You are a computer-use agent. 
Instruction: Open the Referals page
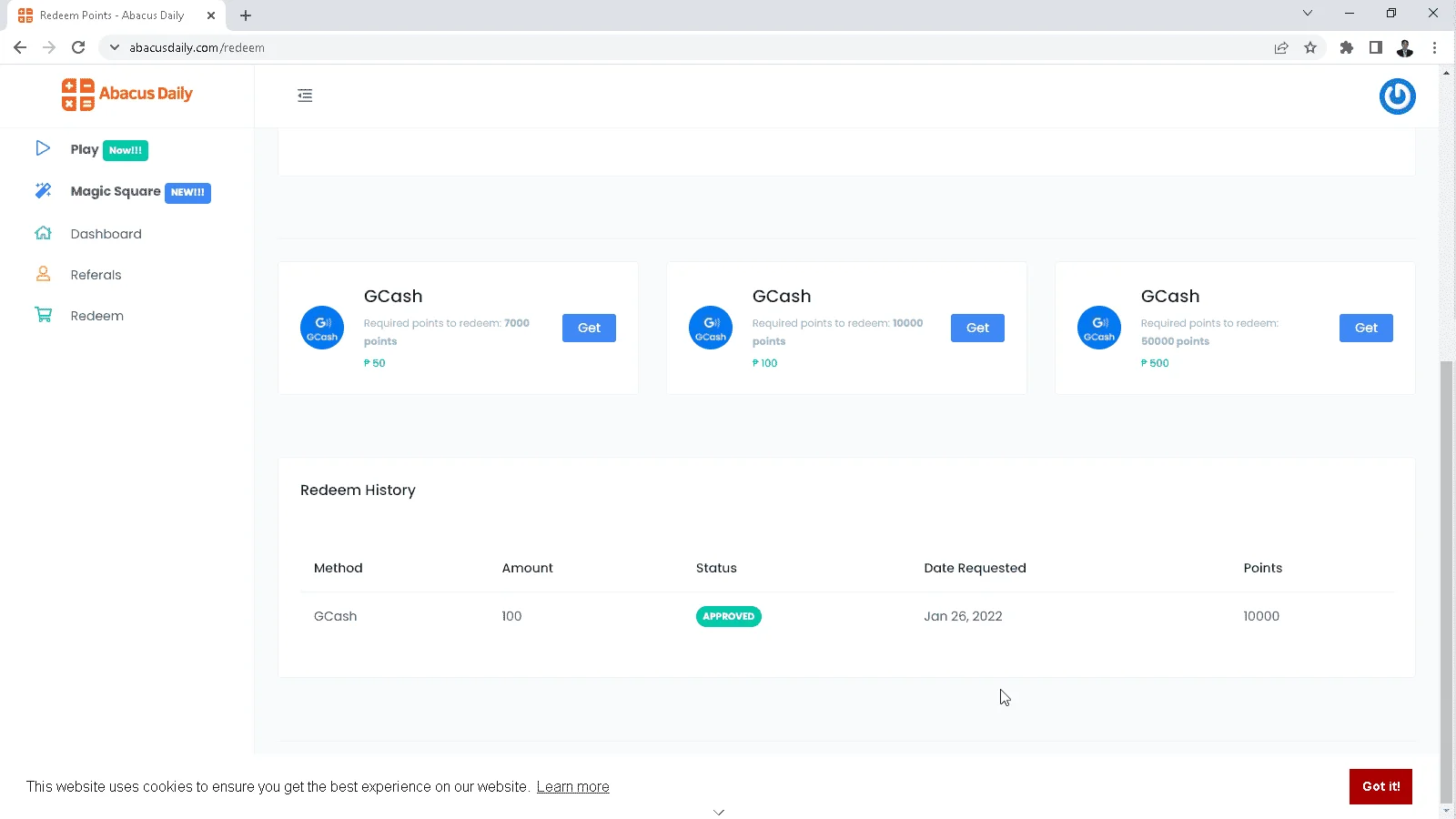pyautogui.click(x=96, y=275)
